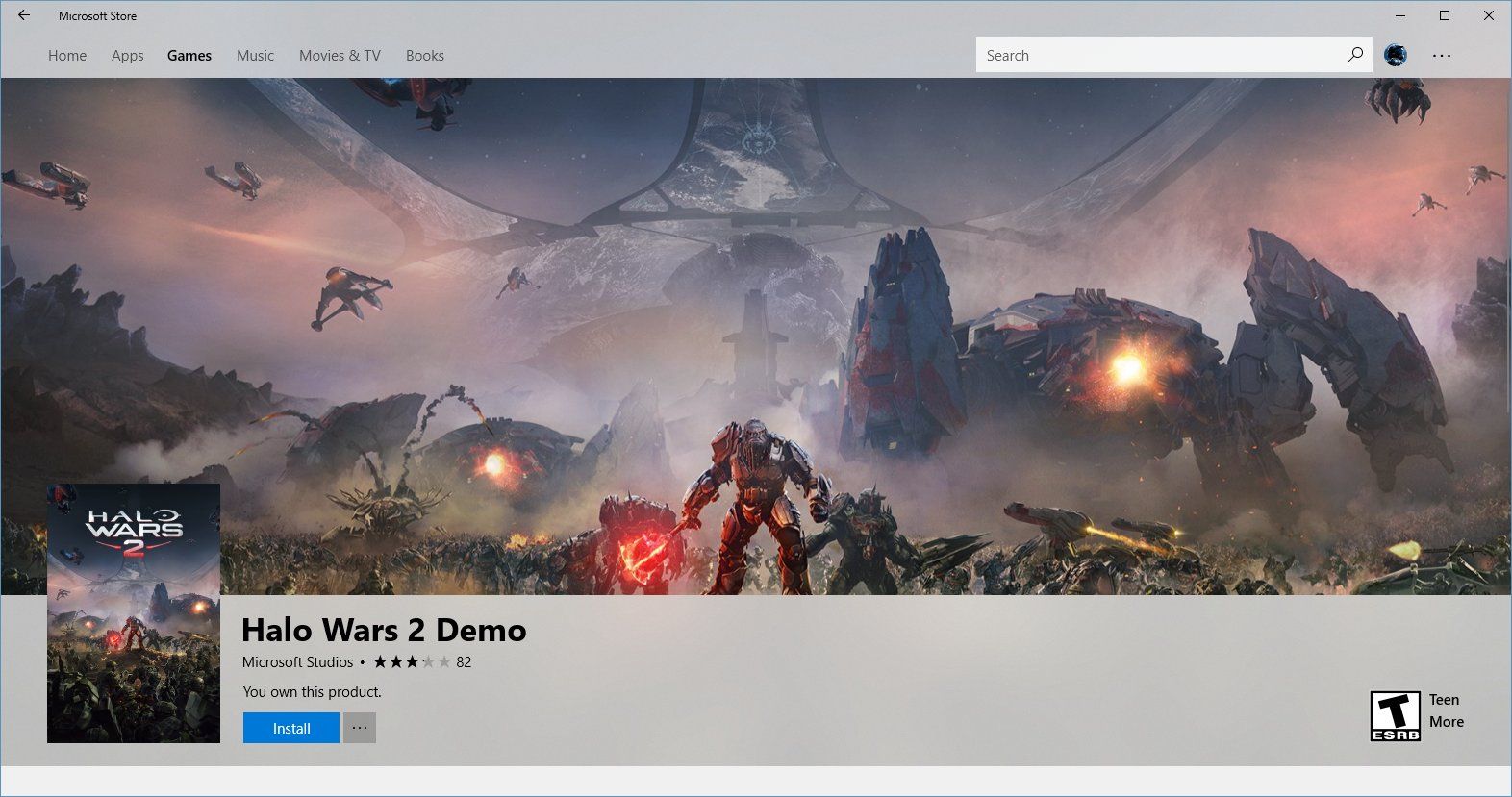Screen dimensions: 1512x797
Task: Open the Microsoft Studios publisher link
Action: (297, 662)
